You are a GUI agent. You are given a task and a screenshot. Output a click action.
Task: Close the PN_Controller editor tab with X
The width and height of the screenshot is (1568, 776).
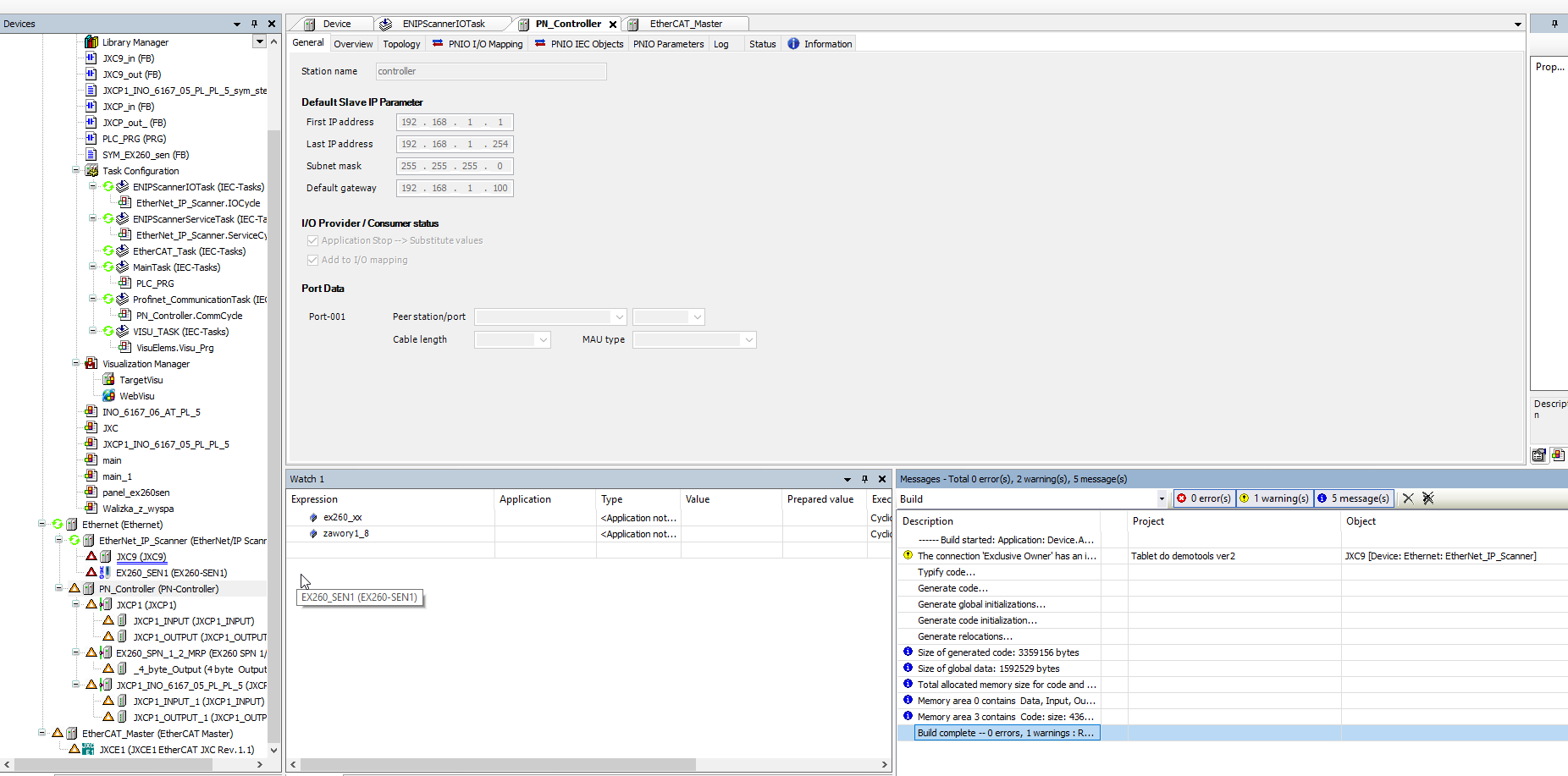pyautogui.click(x=613, y=25)
